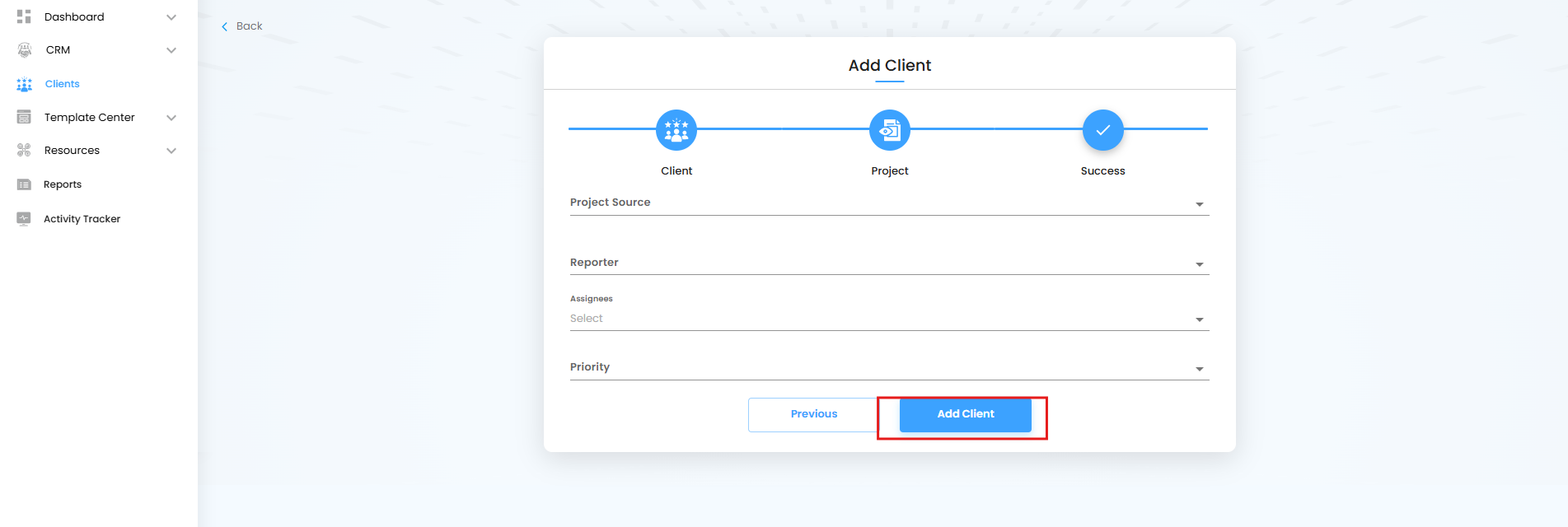Image resolution: width=1568 pixels, height=527 pixels.
Task: Click the Dashboard grid icon in sidebar
Action: (24, 16)
